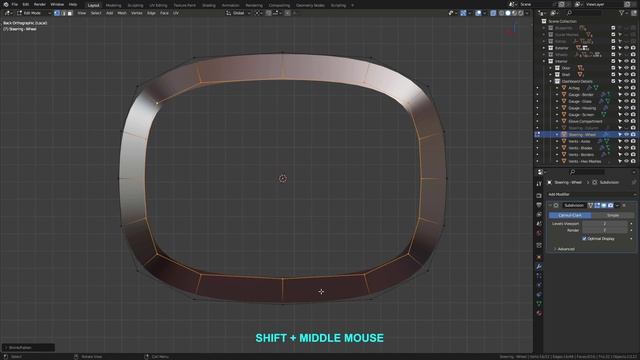The height and width of the screenshot is (360, 640).
Task: Toggle viewport overlays icon
Action: (478, 13)
